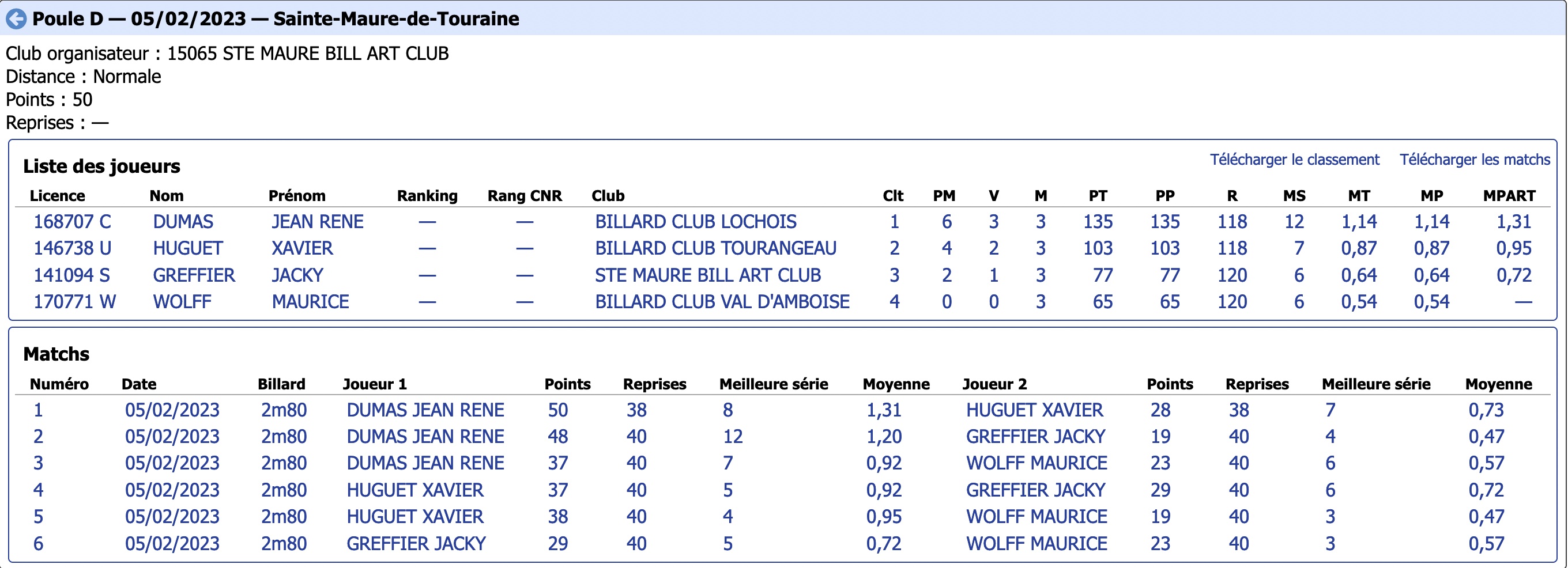Screen dimensions: 1568x568
Task: Click DUMAS JEAN RENE in match 1
Action: pos(425,410)
